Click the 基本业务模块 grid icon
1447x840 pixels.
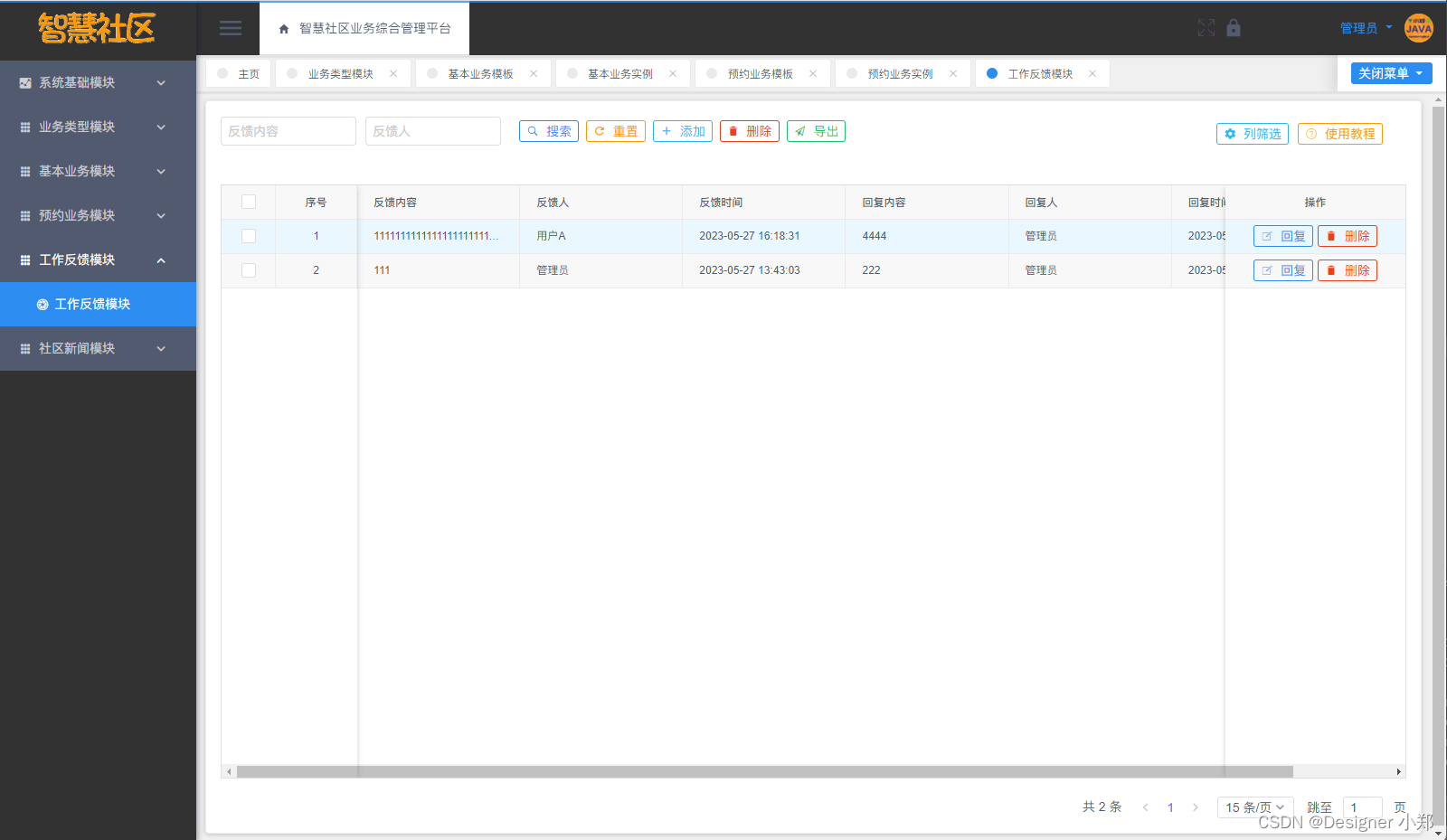[x=25, y=172]
